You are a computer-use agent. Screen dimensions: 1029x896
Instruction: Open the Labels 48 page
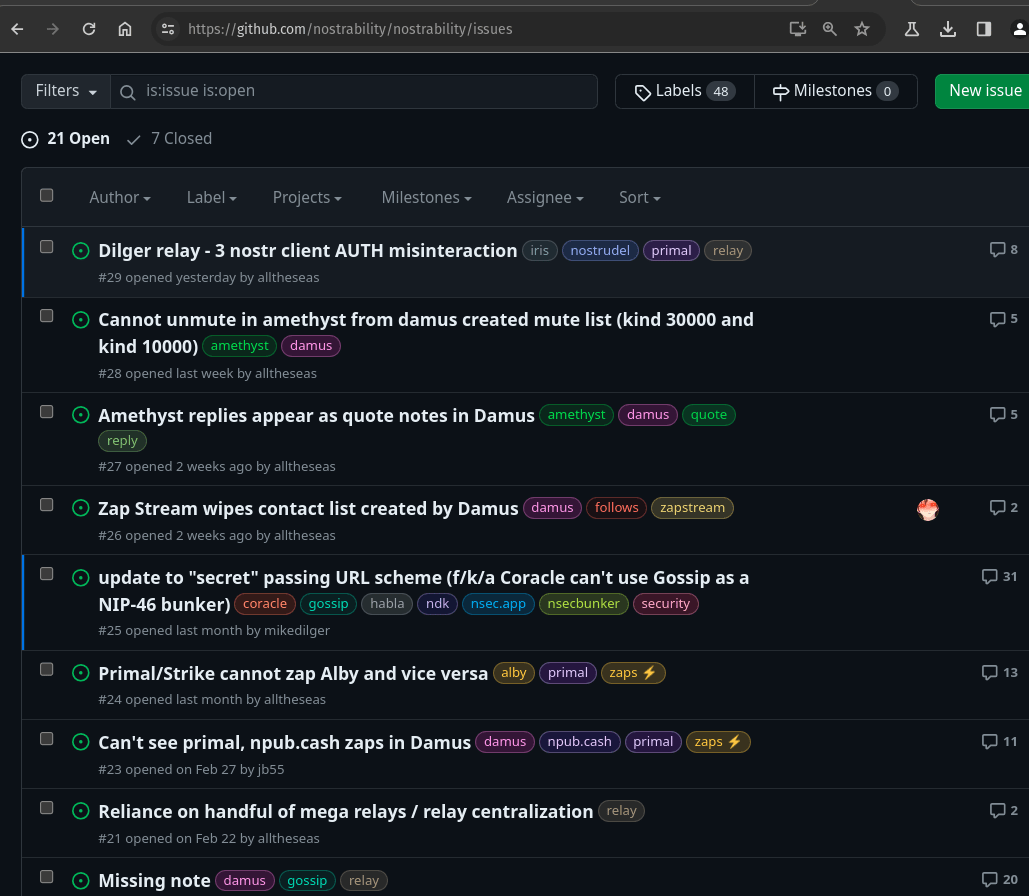click(684, 91)
